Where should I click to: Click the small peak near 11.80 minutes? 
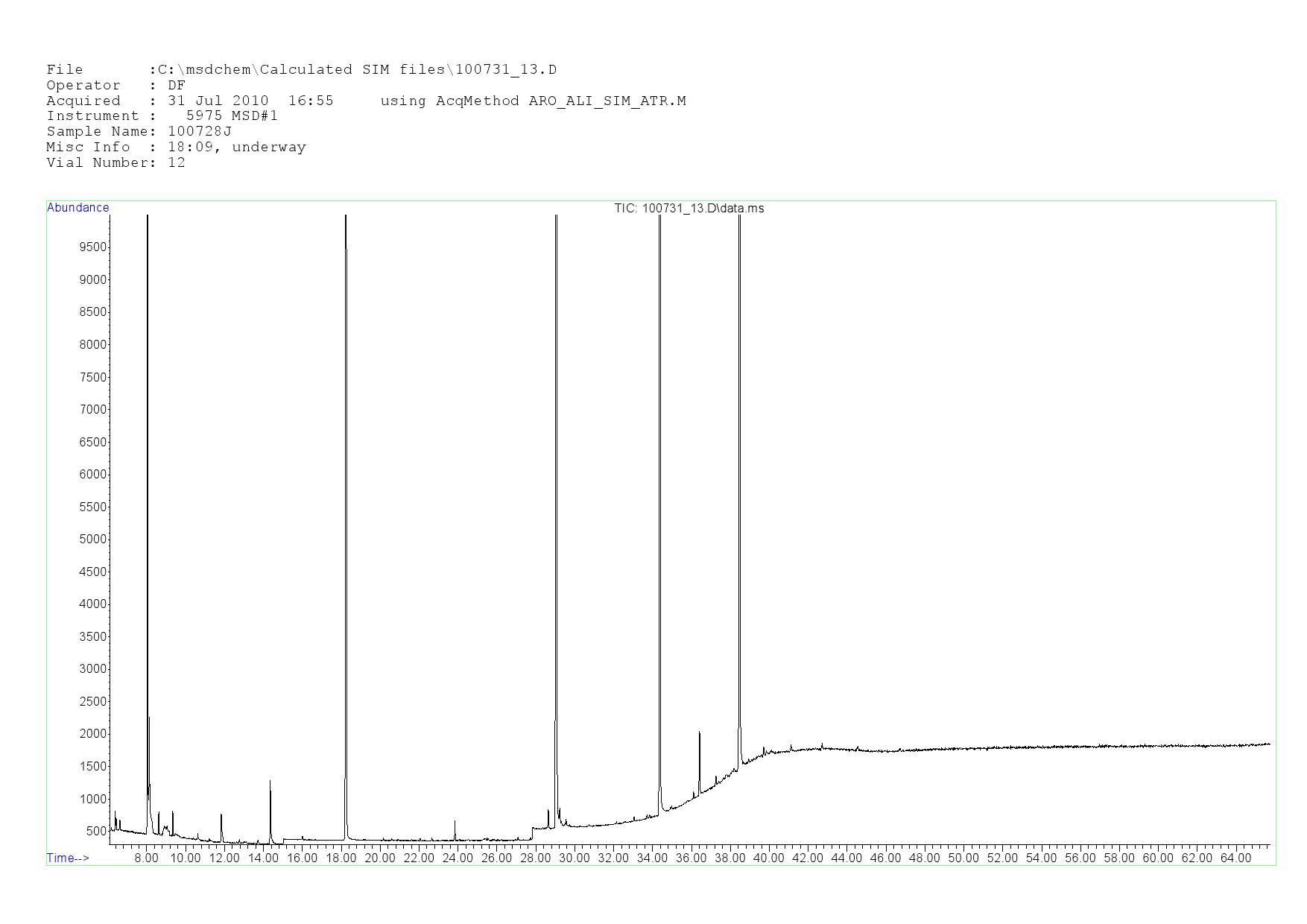coord(221,823)
